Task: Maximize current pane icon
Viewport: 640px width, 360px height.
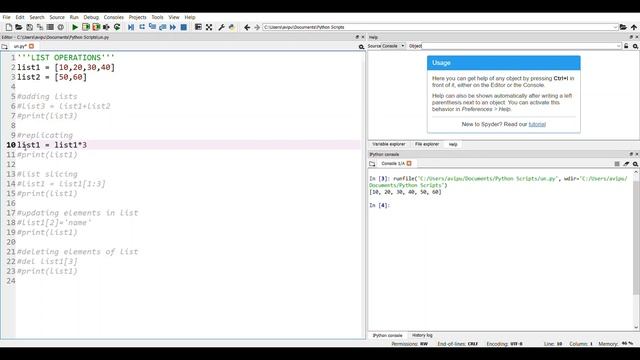Action: click(x=198, y=27)
